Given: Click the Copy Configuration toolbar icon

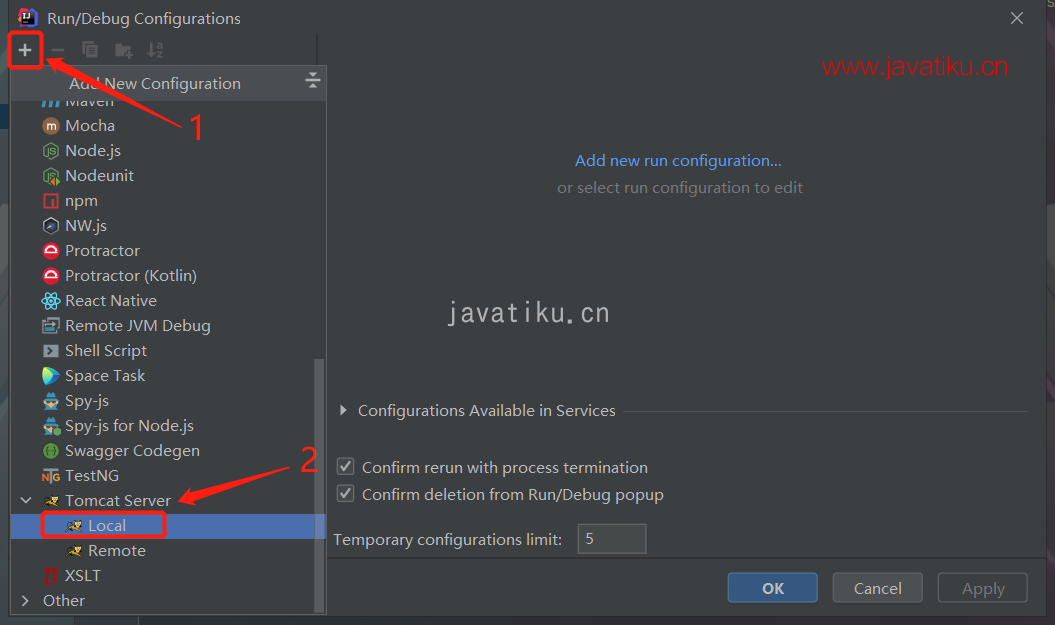Looking at the screenshot, I should (89, 50).
